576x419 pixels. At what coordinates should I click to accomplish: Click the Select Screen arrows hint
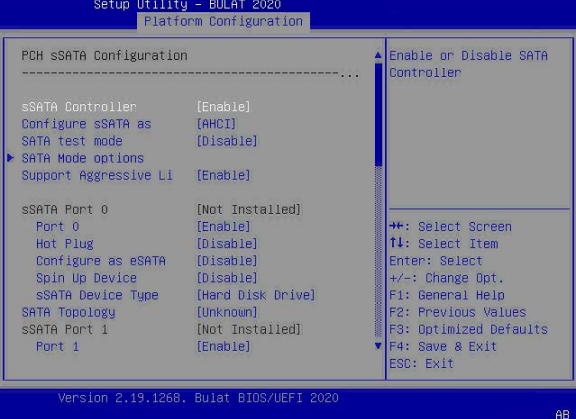pos(450,227)
